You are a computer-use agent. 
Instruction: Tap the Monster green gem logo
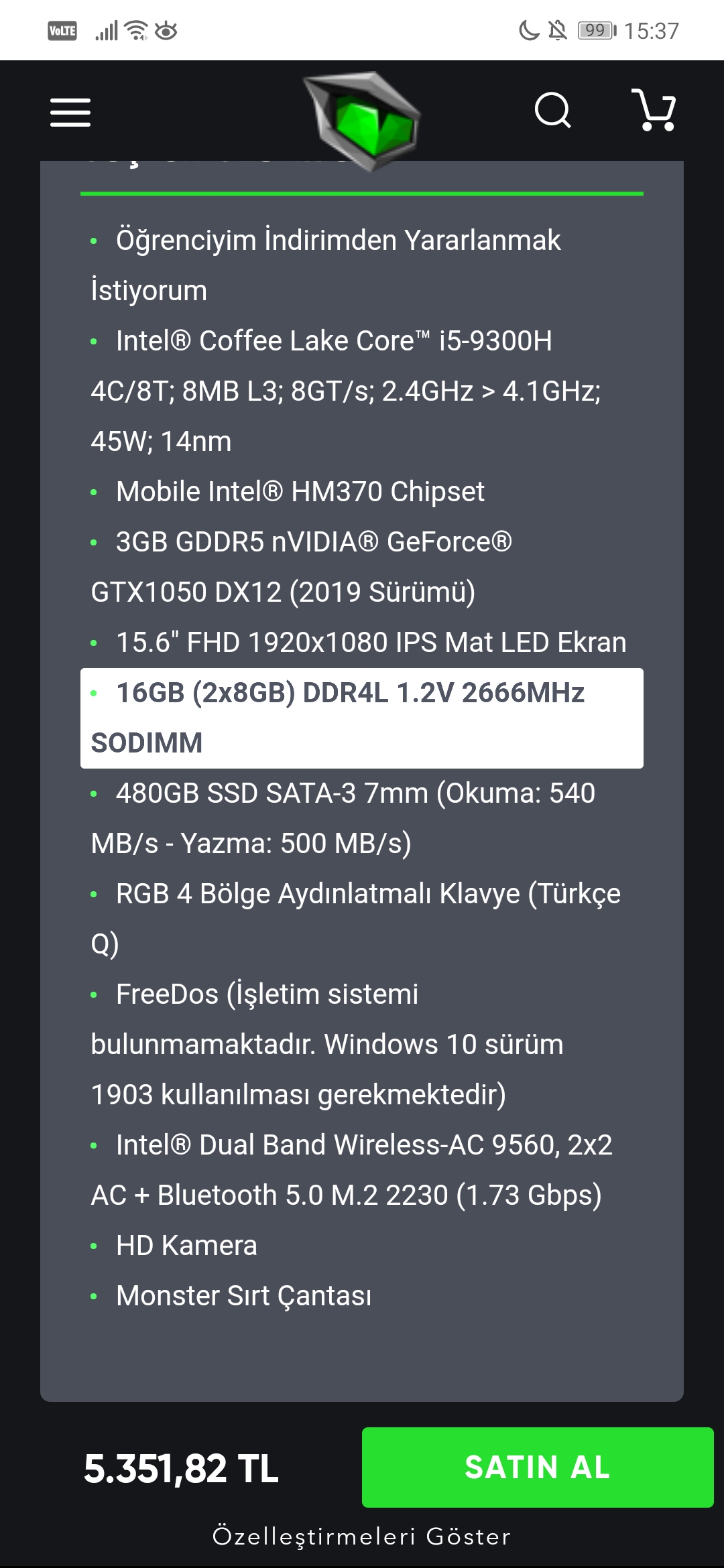(362, 121)
